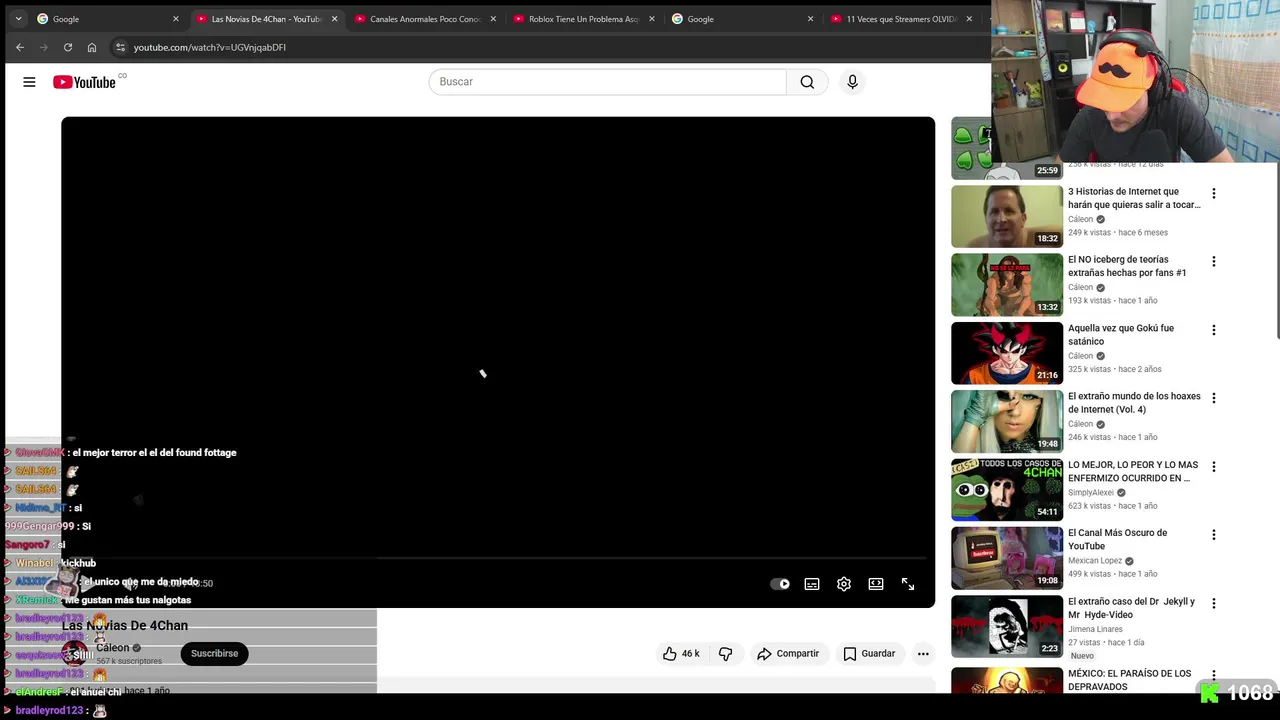Viewport: 1280px width, 720px height.
Task: Open Dr Jekyll y Mr Hyde thumbnail
Action: click(1007, 626)
